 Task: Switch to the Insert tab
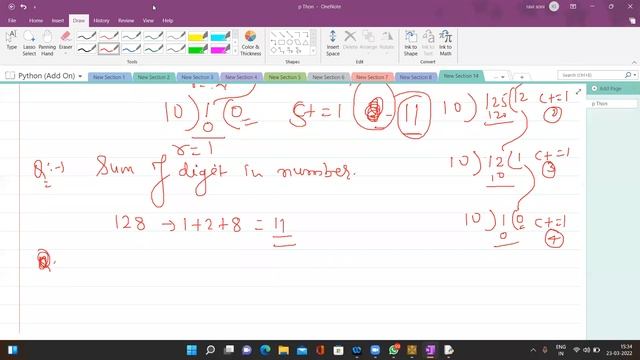pos(58,20)
